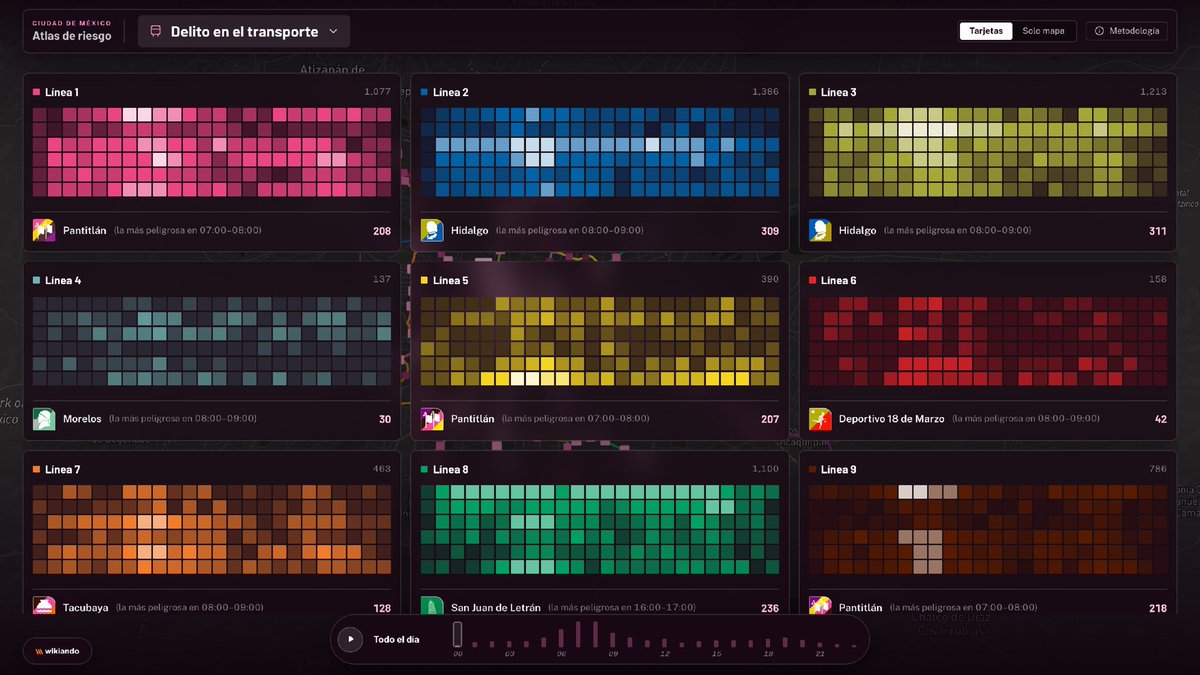Click the 309 count for Hidalgo on Línea 2
The height and width of the screenshot is (675, 1200).
point(770,230)
